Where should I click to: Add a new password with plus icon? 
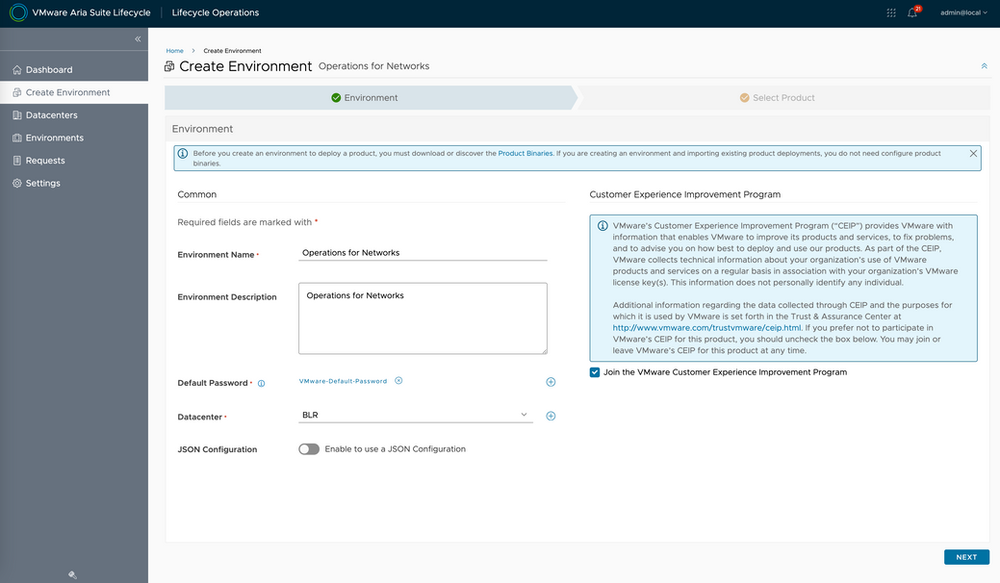[x=550, y=382]
